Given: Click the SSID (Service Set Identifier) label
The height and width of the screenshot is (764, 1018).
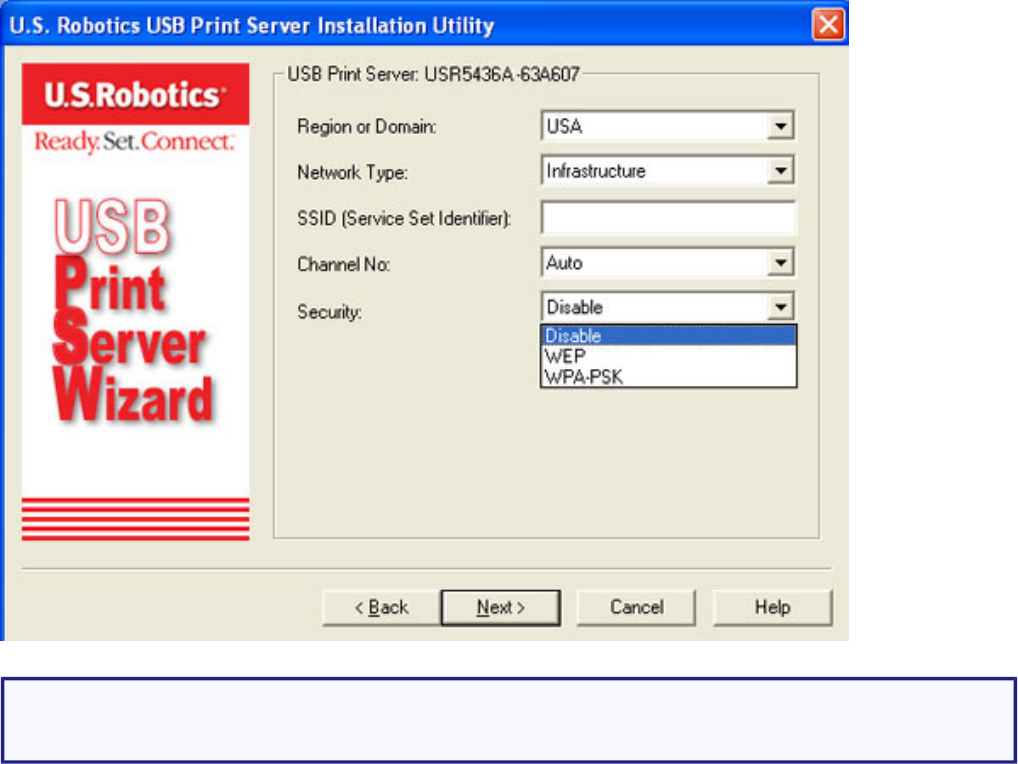Looking at the screenshot, I should pos(404,219).
